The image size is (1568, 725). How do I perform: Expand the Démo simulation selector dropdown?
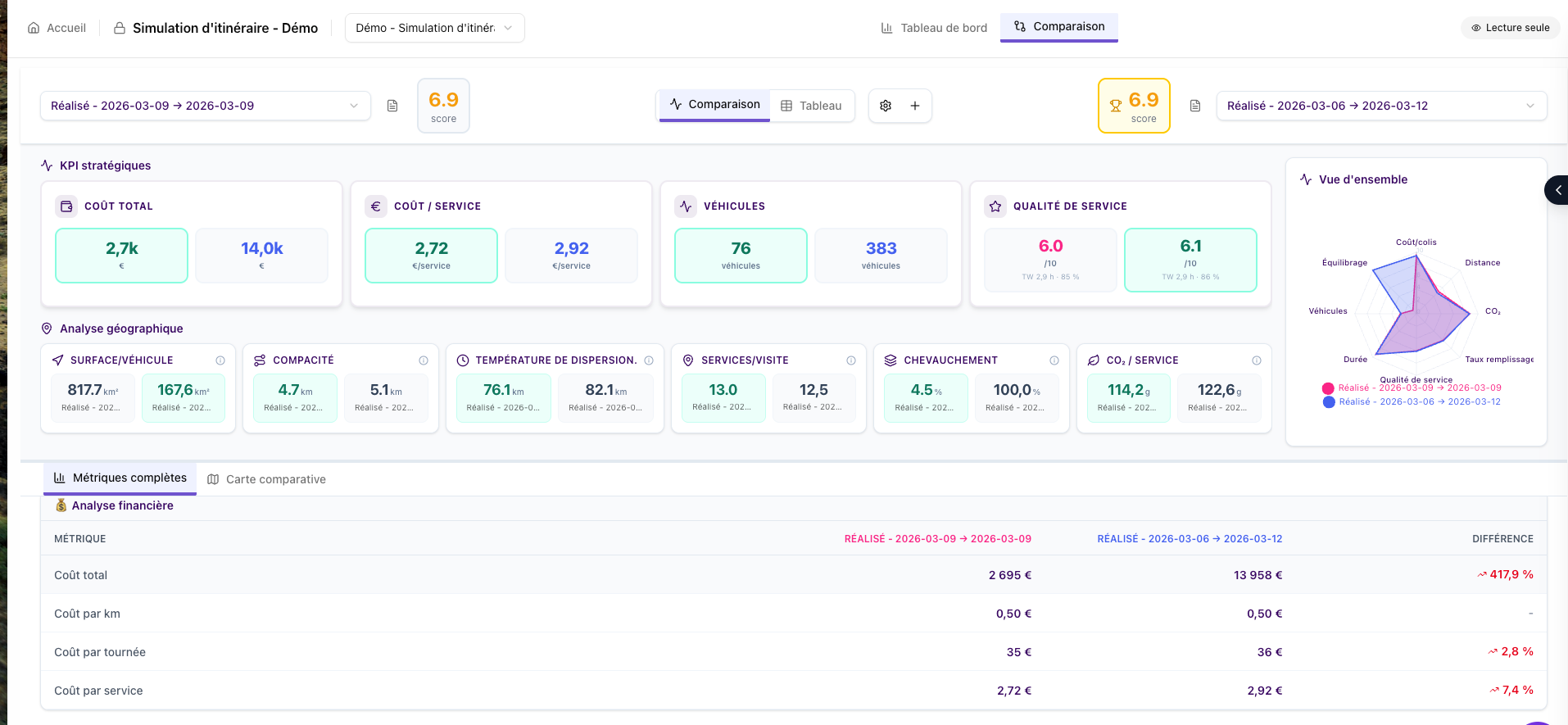[434, 28]
